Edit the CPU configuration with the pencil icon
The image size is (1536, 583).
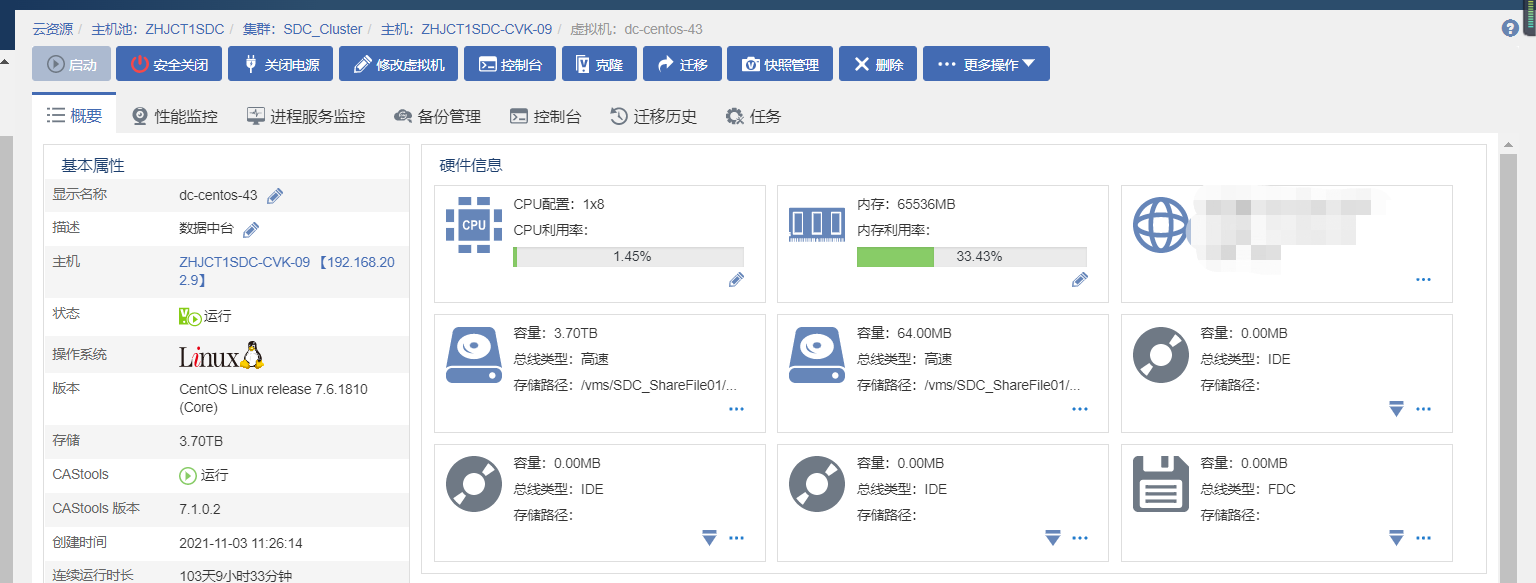(x=737, y=280)
